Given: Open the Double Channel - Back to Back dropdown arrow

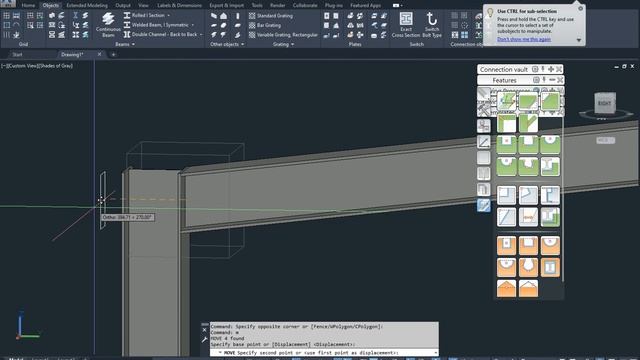Looking at the screenshot, I should tap(201, 35).
